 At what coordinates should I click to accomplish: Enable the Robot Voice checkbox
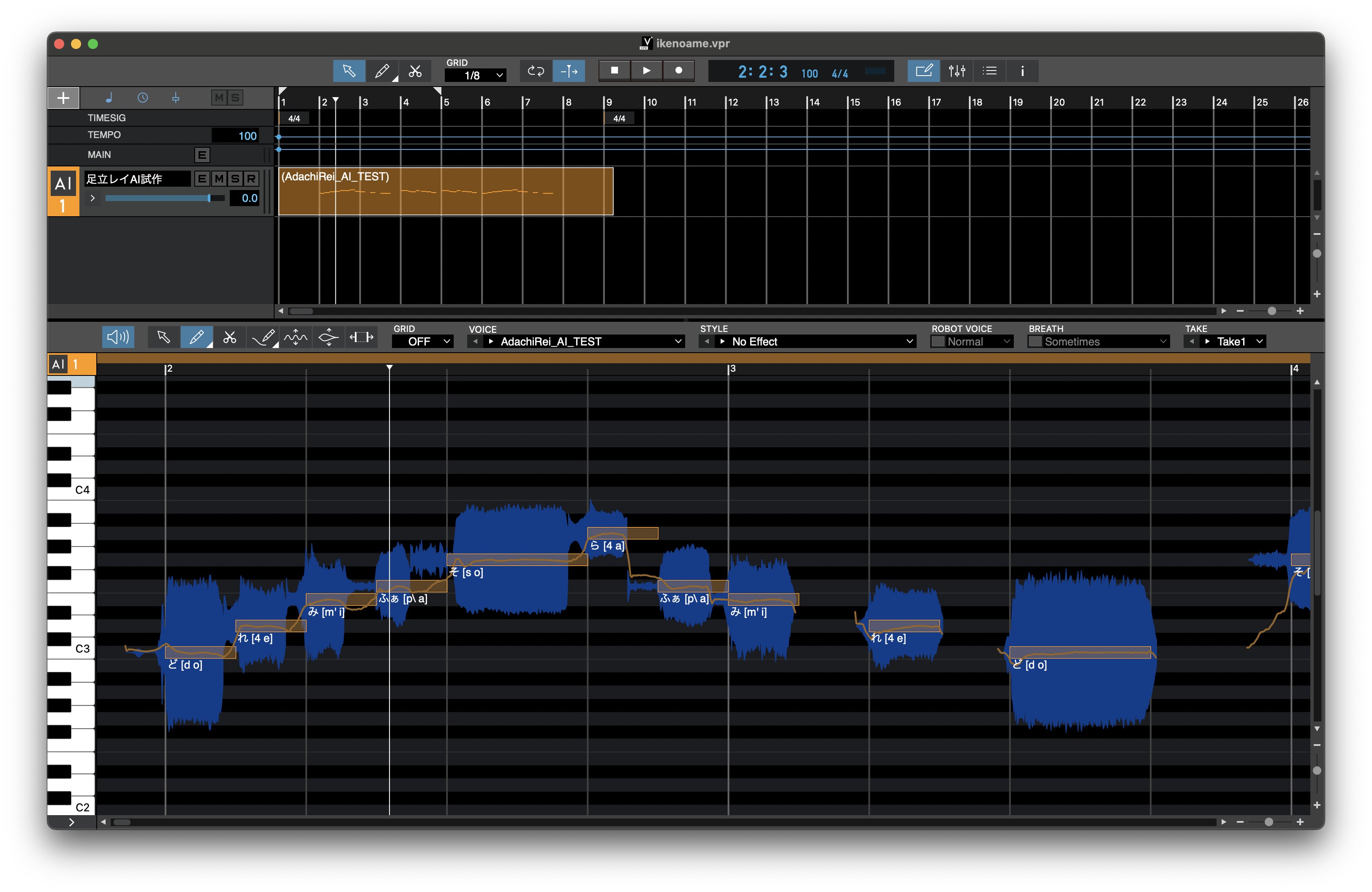click(938, 342)
